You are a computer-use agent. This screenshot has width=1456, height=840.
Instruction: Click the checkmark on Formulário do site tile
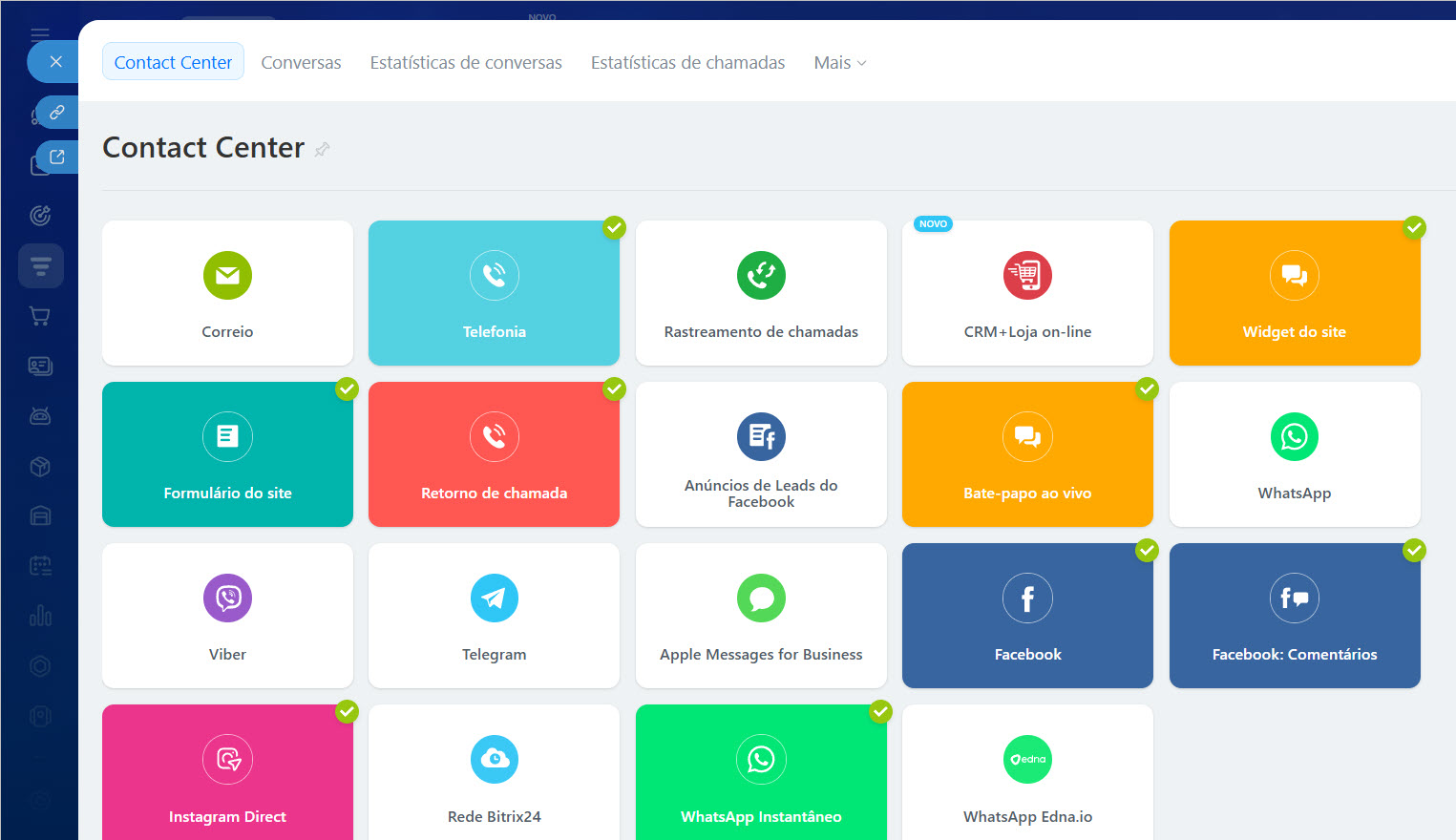pos(347,388)
